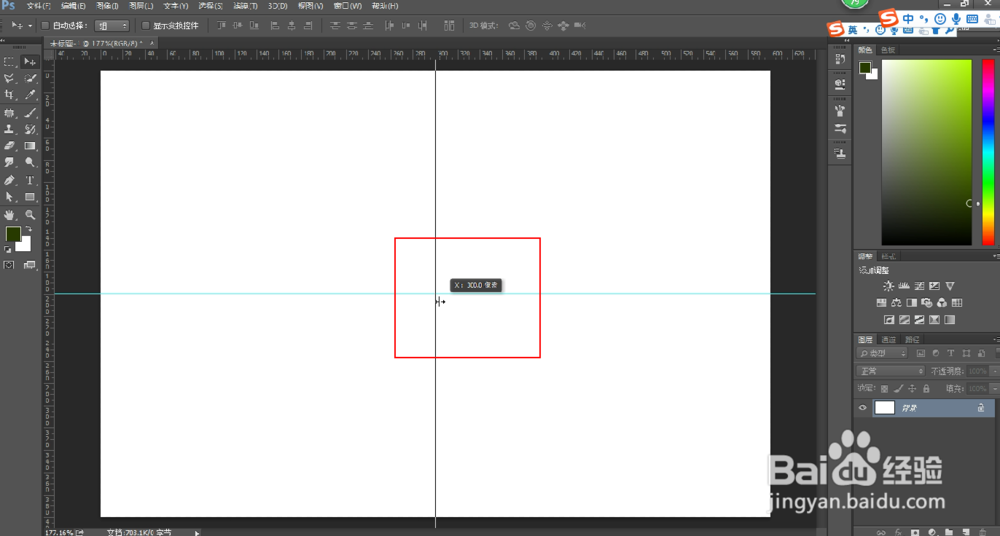Select the Rectangle shape tool
Screen dimensions: 1000x536
pyautogui.click(x=29, y=197)
